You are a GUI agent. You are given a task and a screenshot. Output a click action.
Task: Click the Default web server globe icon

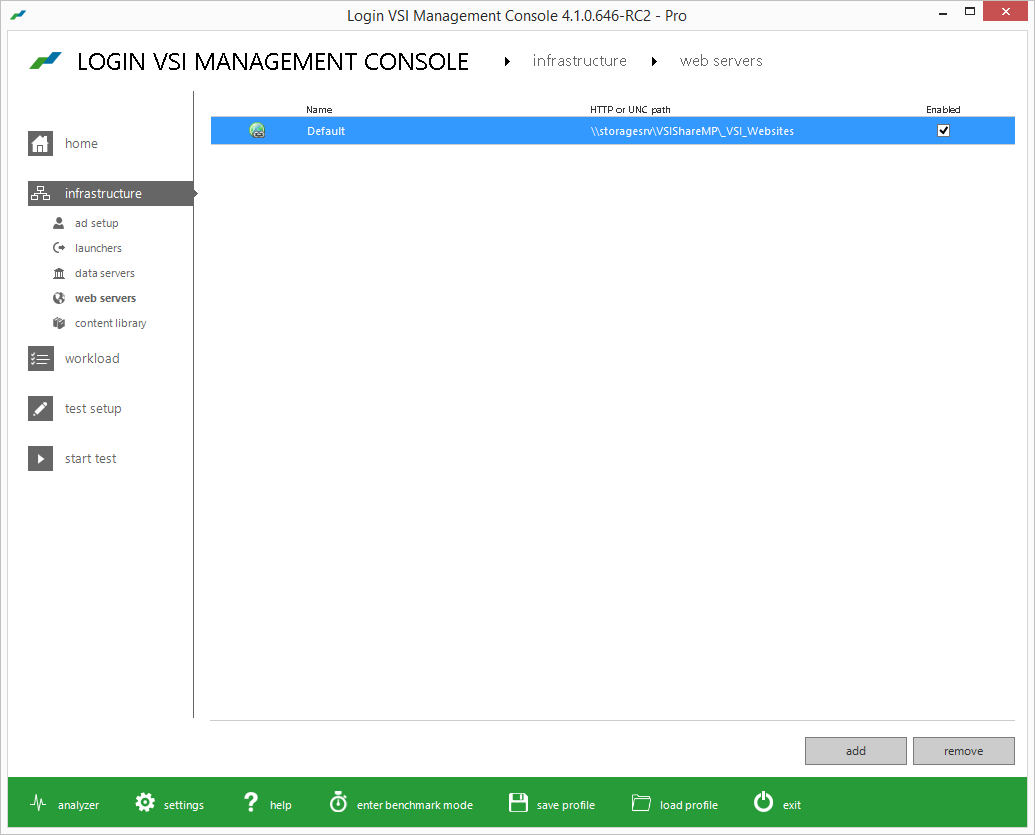257,131
